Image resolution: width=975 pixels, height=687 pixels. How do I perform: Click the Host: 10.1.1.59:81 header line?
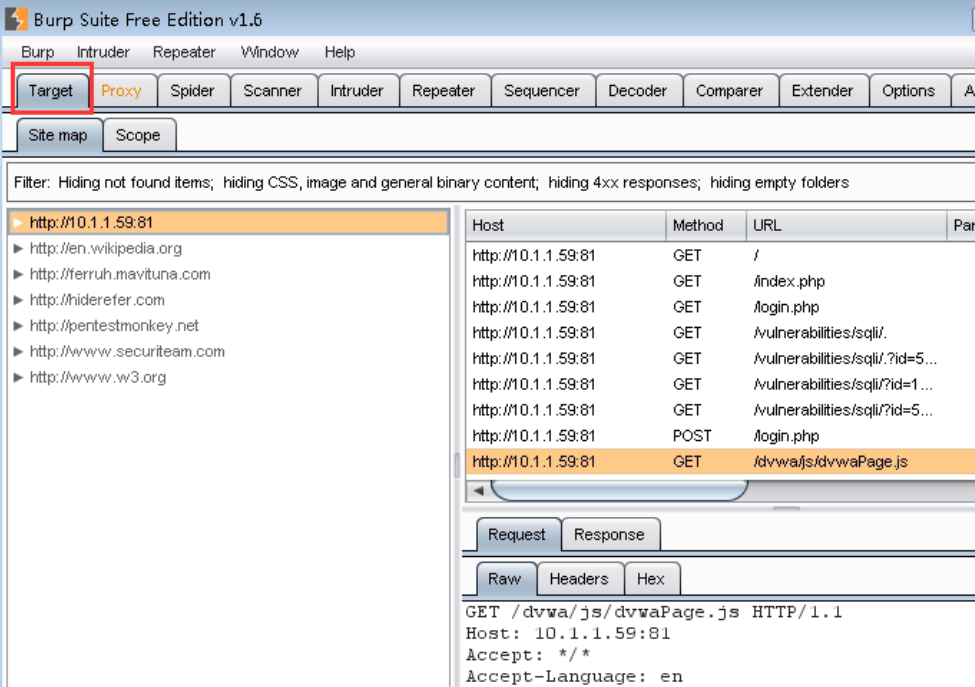pos(568,634)
